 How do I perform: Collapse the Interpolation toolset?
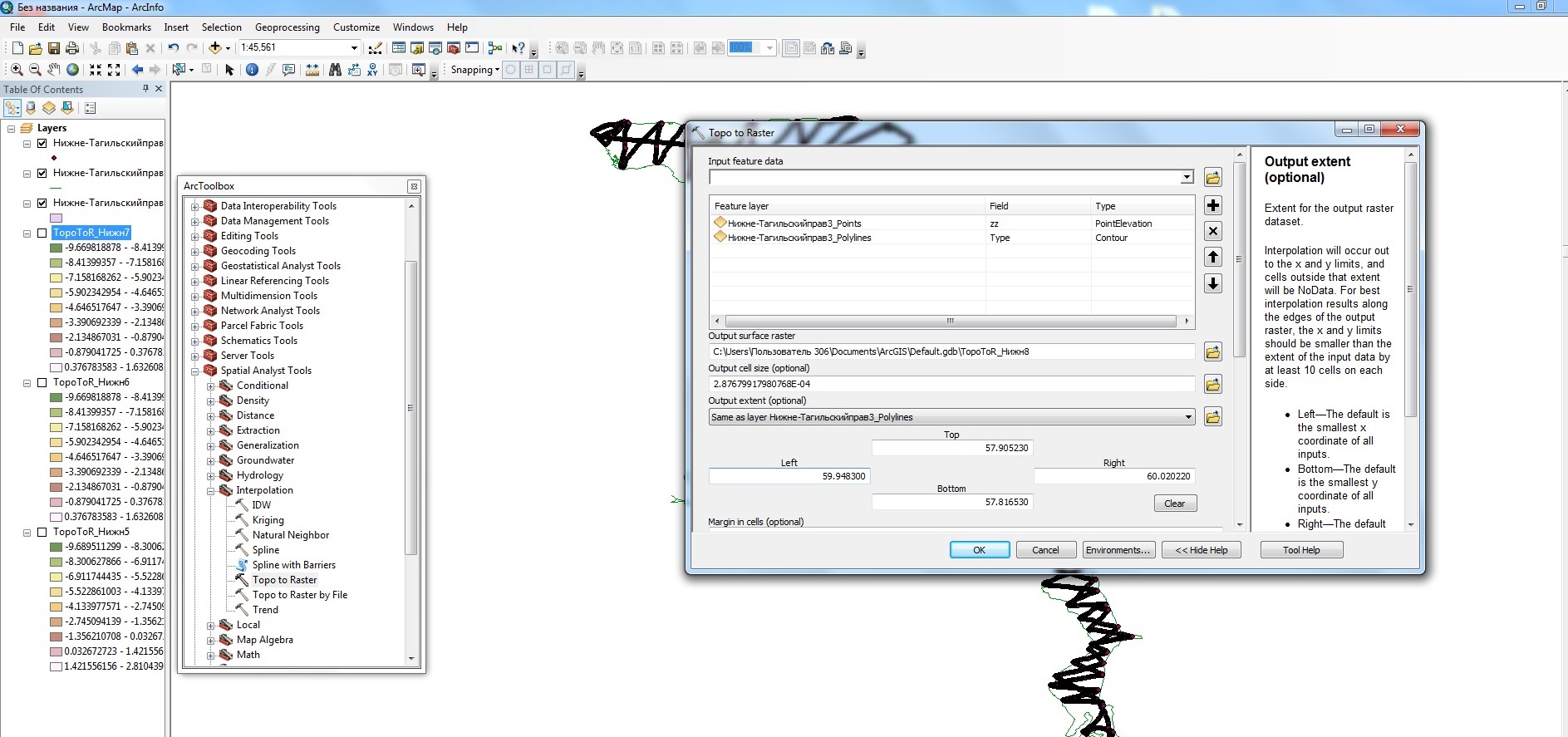coord(210,490)
